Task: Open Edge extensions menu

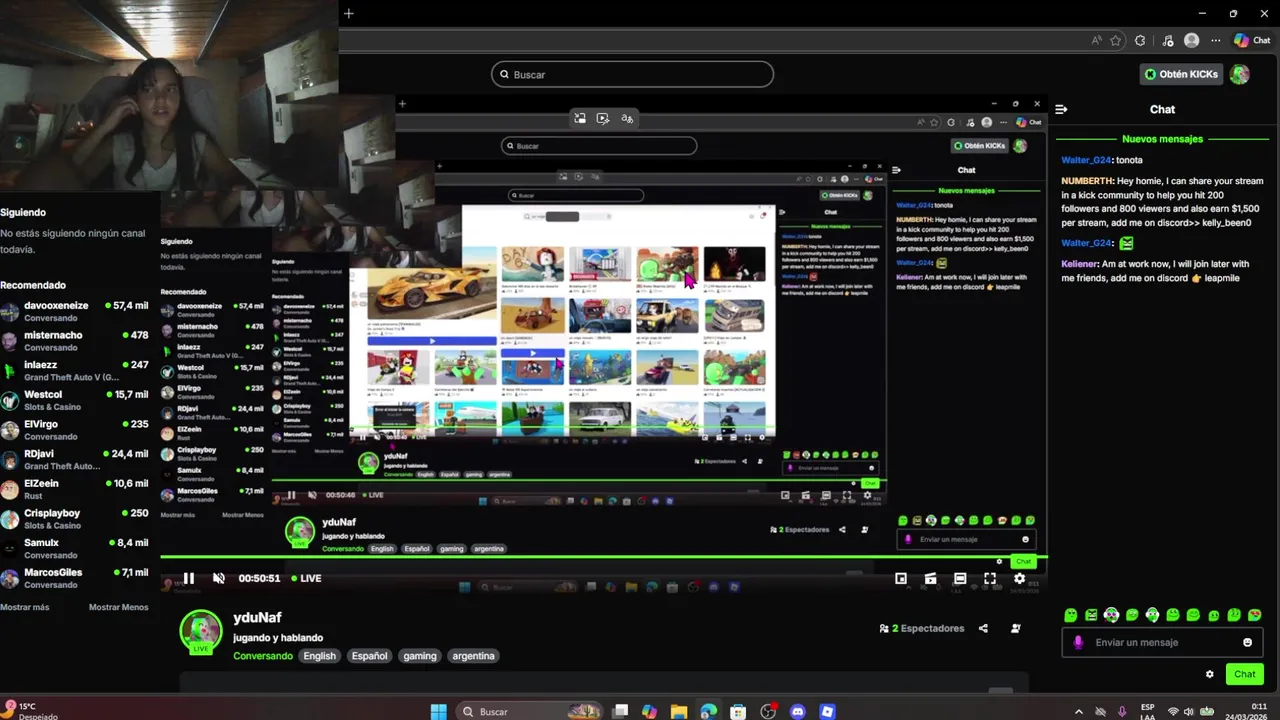Action: (x=1140, y=41)
